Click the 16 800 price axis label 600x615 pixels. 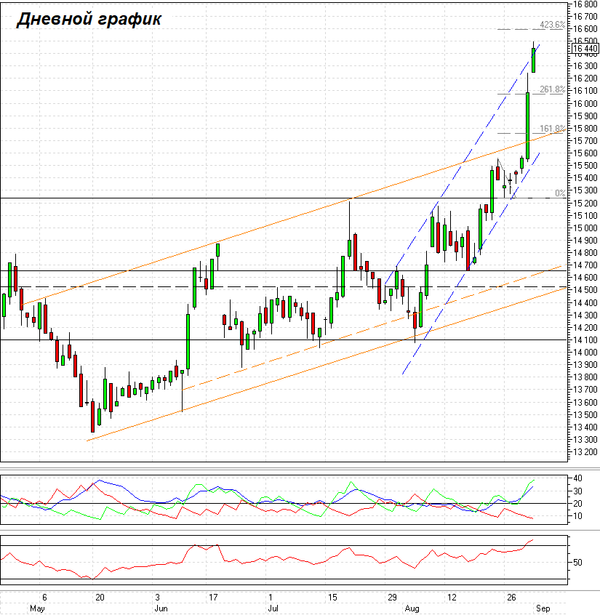(585, 4)
